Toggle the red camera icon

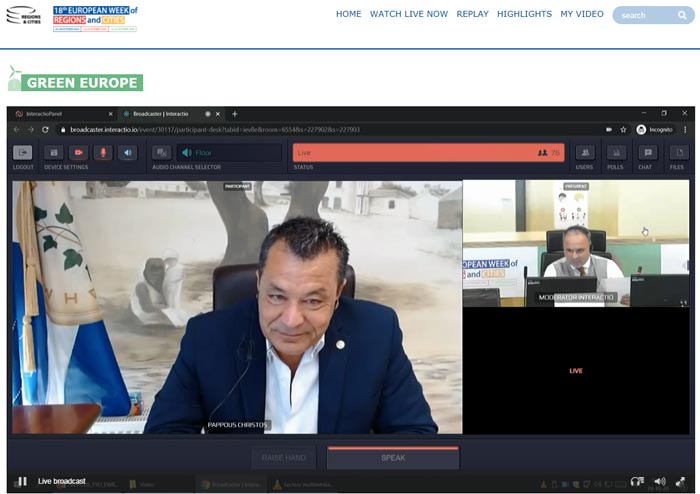click(x=79, y=153)
